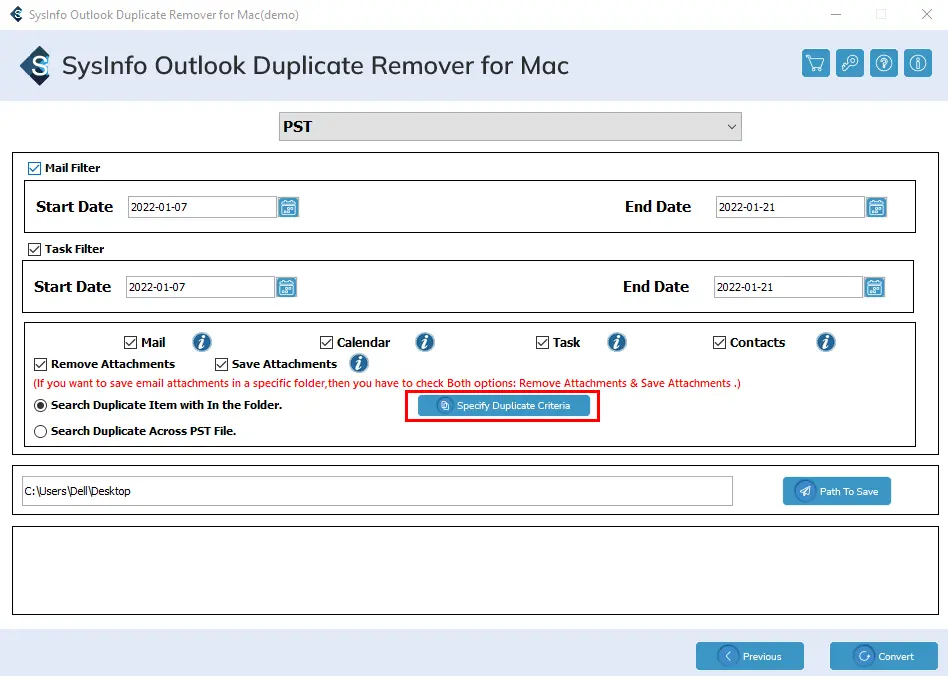Viewport: 948px width, 676px height.
Task: Click the Specify Duplicate Criteria button
Action: (504, 406)
